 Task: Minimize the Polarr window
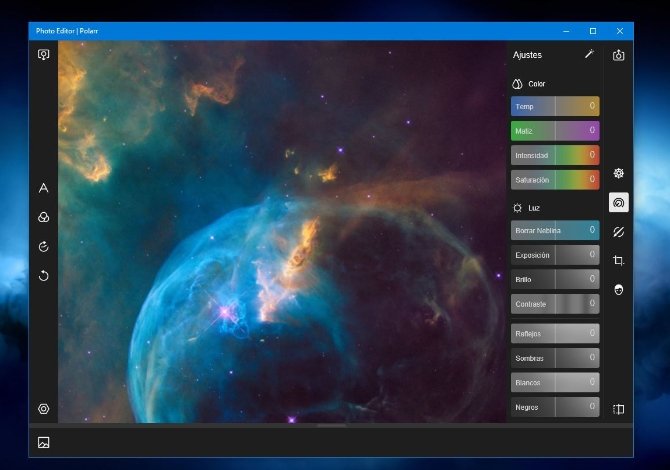tap(566, 31)
